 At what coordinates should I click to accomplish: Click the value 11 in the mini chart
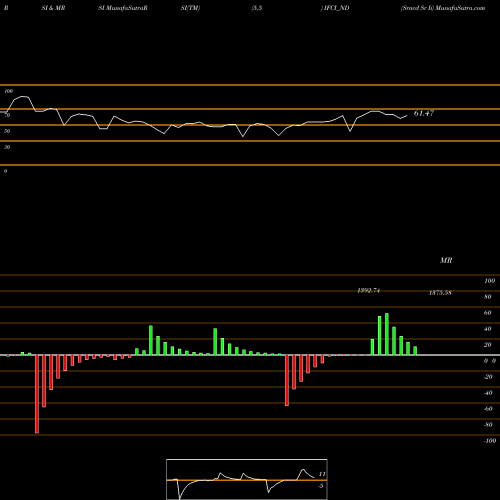tap(322, 474)
